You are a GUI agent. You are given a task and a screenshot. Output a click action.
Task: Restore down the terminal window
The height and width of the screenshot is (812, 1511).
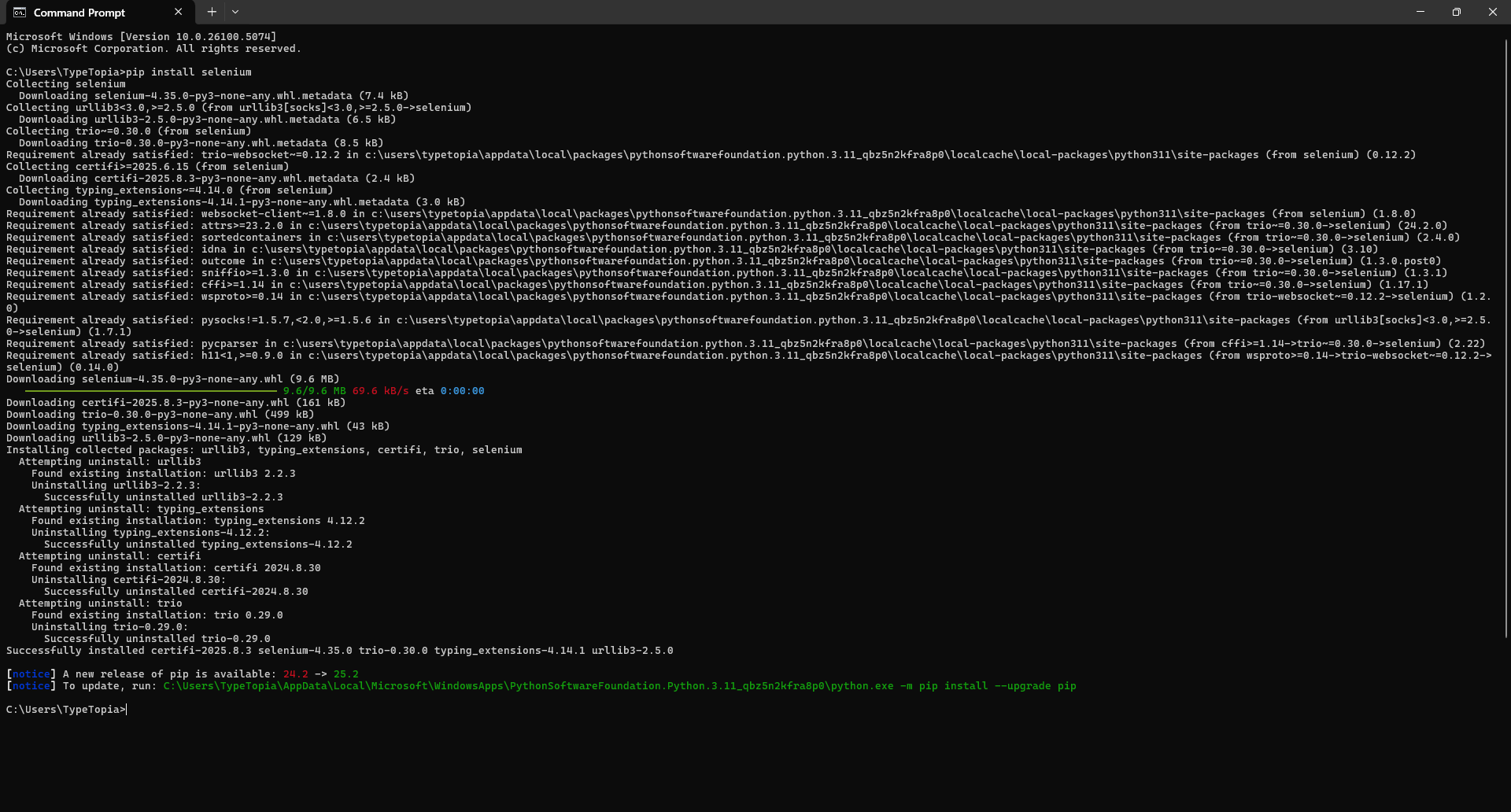coord(1457,12)
